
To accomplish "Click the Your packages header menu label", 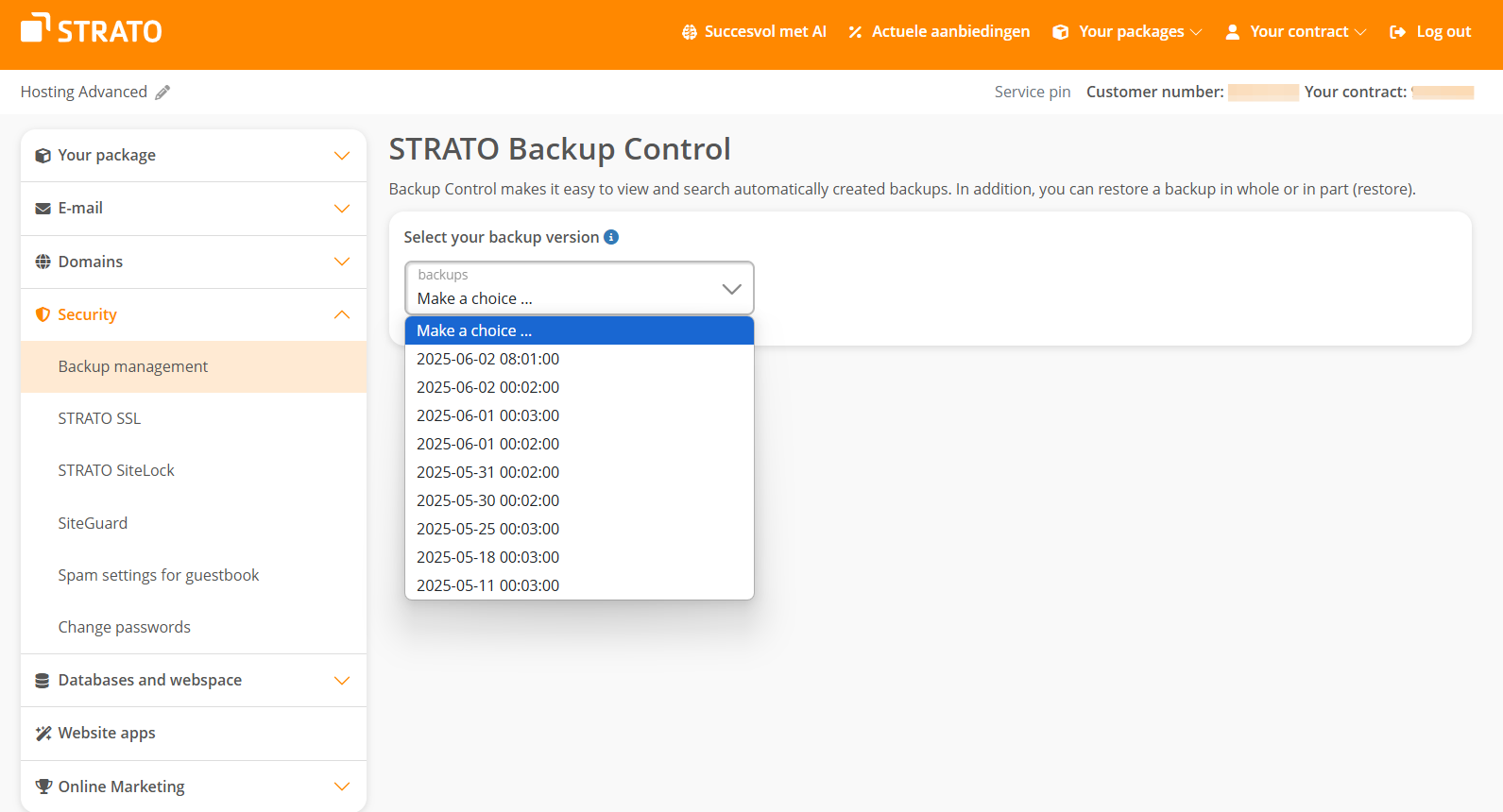I will [1131, 32].
